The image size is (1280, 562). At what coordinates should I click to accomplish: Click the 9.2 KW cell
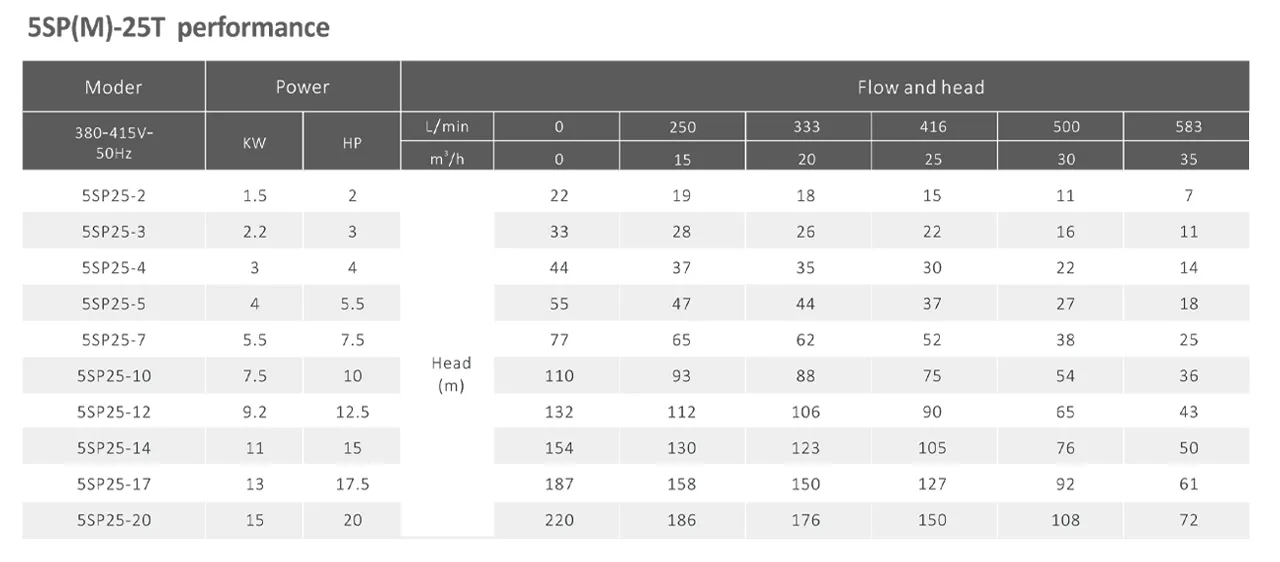[x=254, y=412]
